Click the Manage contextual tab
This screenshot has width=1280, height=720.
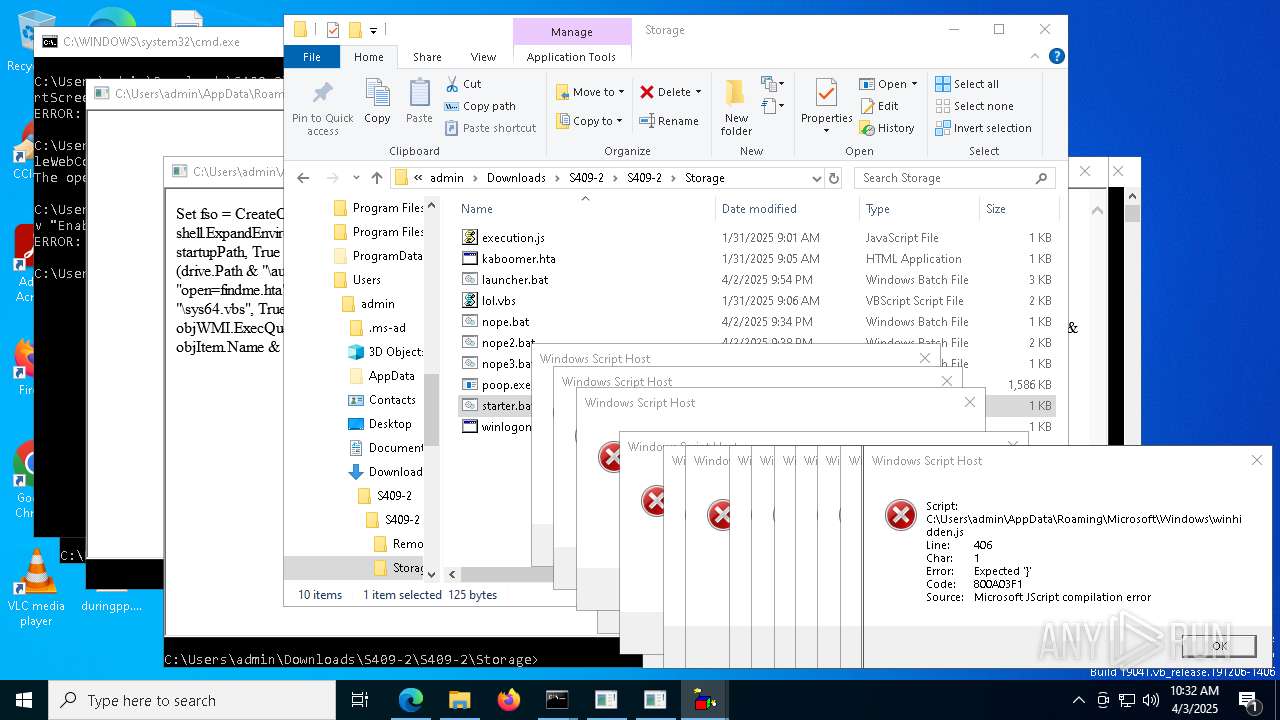click(572, 32)
